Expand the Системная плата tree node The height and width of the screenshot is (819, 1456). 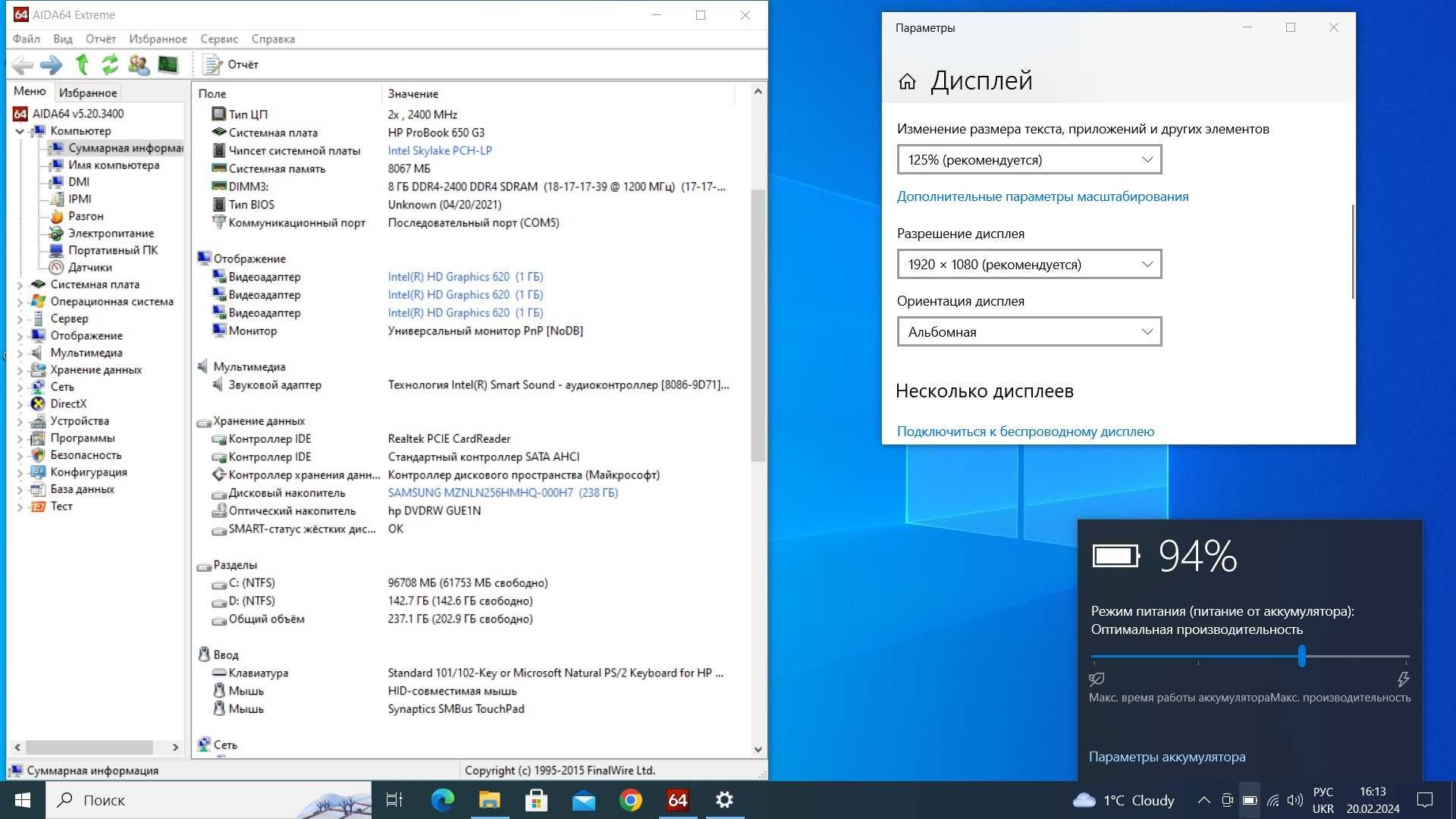click(20, 285)
